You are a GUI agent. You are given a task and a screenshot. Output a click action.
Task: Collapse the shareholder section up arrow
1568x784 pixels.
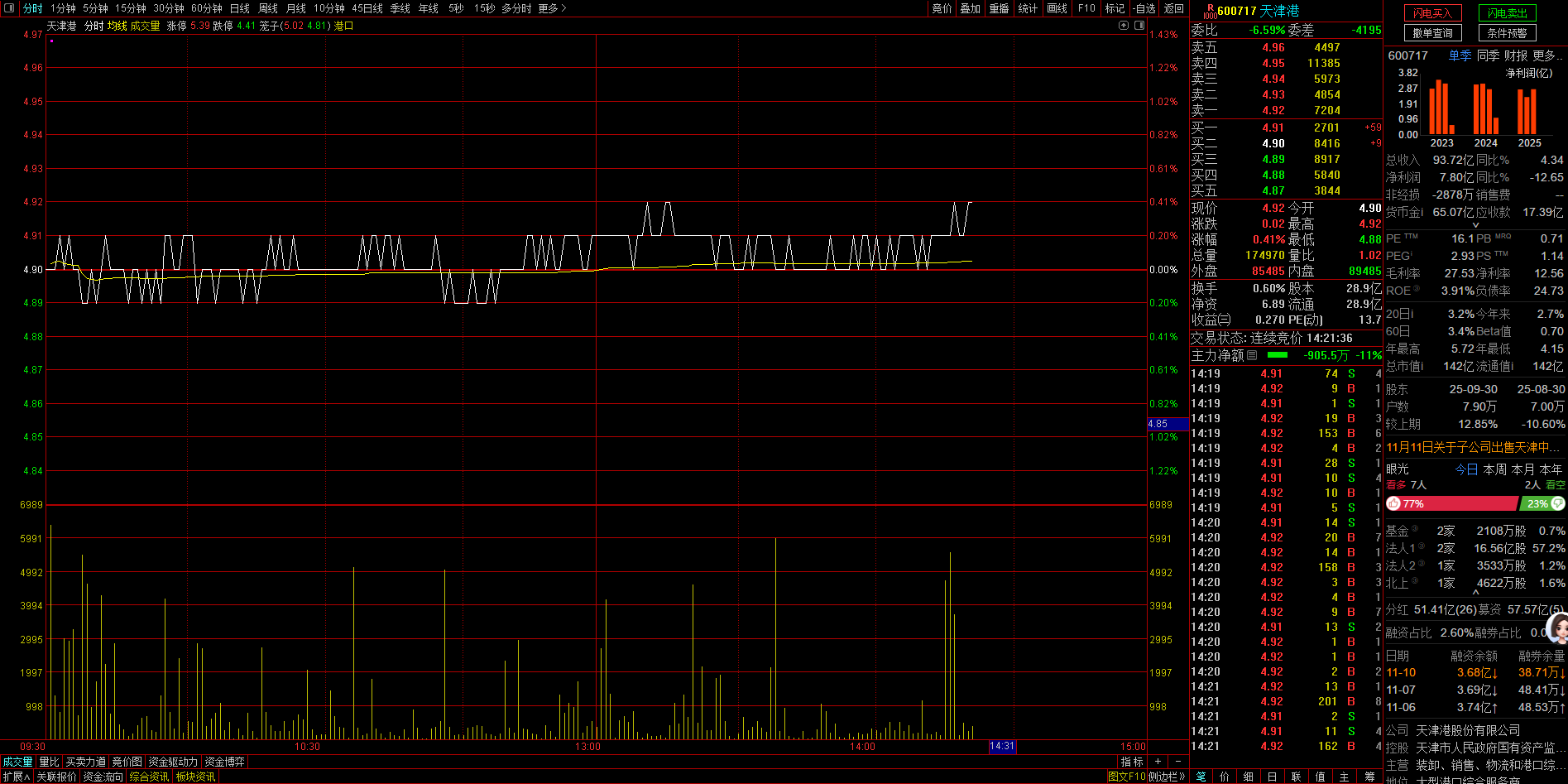(x=1475, y=592)
